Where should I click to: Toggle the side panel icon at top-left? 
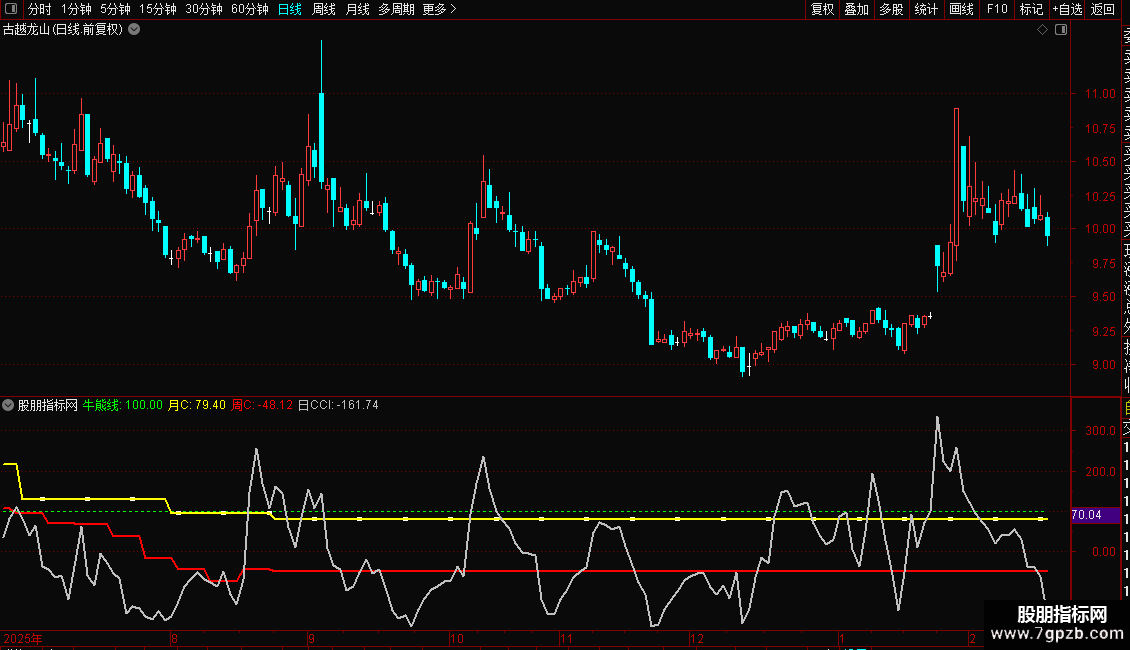tap(11, 9)
